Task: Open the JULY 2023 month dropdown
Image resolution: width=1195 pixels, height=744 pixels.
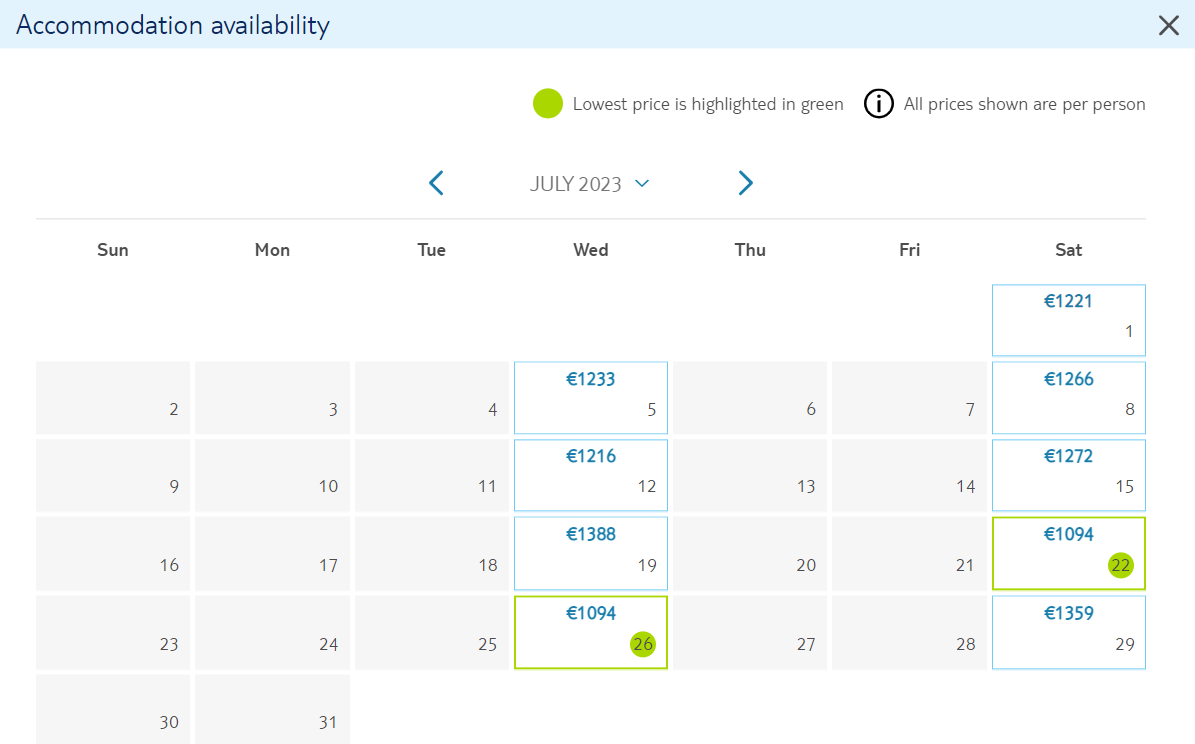Action: 589,184
